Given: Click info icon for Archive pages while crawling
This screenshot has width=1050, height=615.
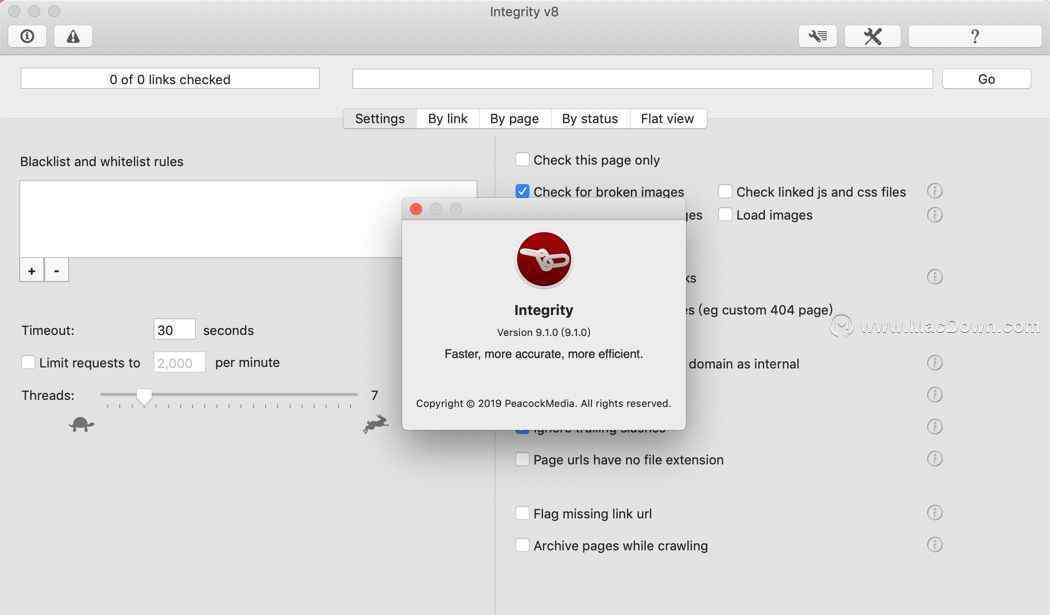Looking at the screenshot, I should pos(934,544).
